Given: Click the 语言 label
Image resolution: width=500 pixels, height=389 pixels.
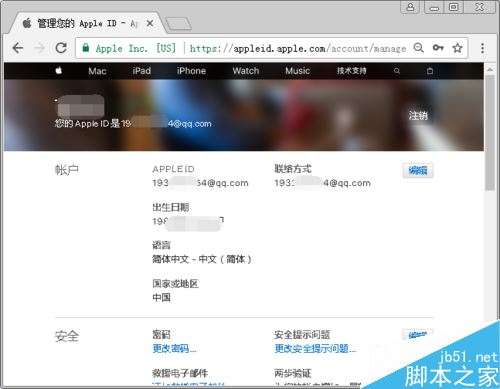Looking at the screenshot, I should [161, 245].
